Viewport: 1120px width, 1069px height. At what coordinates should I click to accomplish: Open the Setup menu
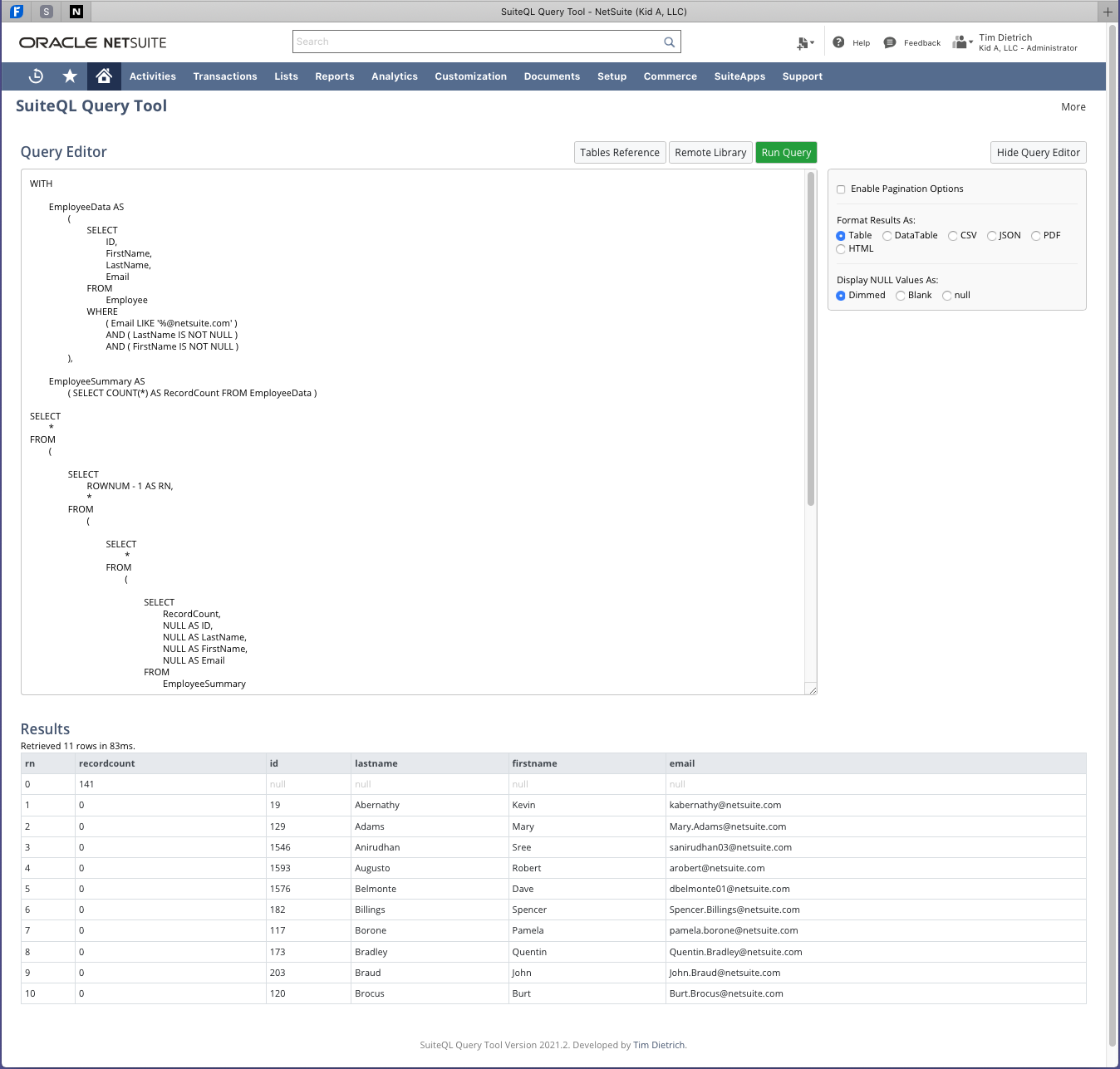pyautogui.click(x=612, y=76)
